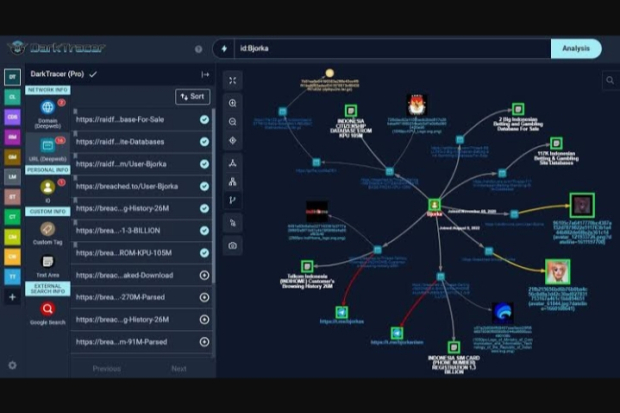Click the fit-to-screen expand icon
The image size is (620, 413).
coord(232,80)
